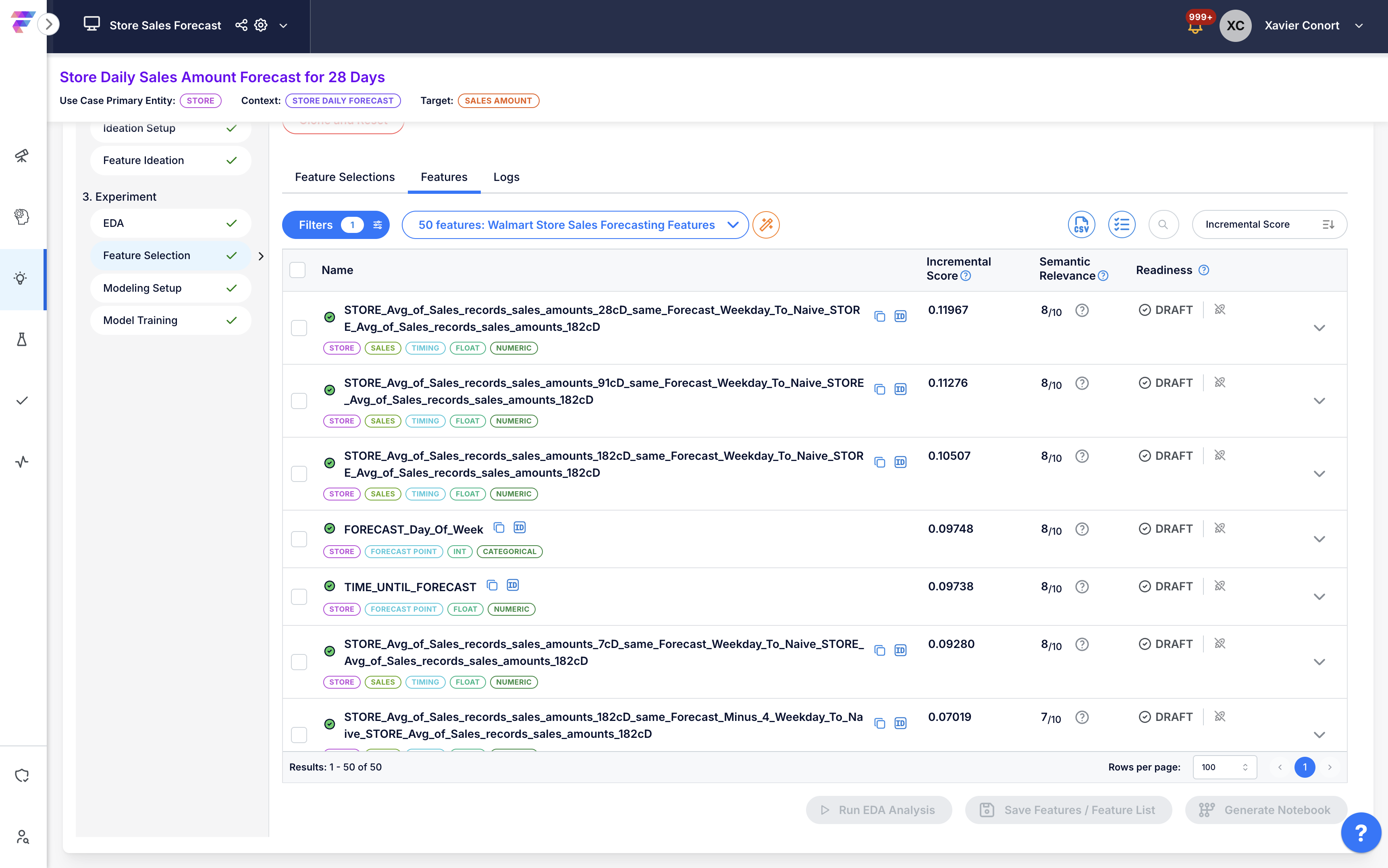This screenshot has width=1388, height=868.
Task: Open the Rows per page selector
Action: click(x=1224, y=767)
